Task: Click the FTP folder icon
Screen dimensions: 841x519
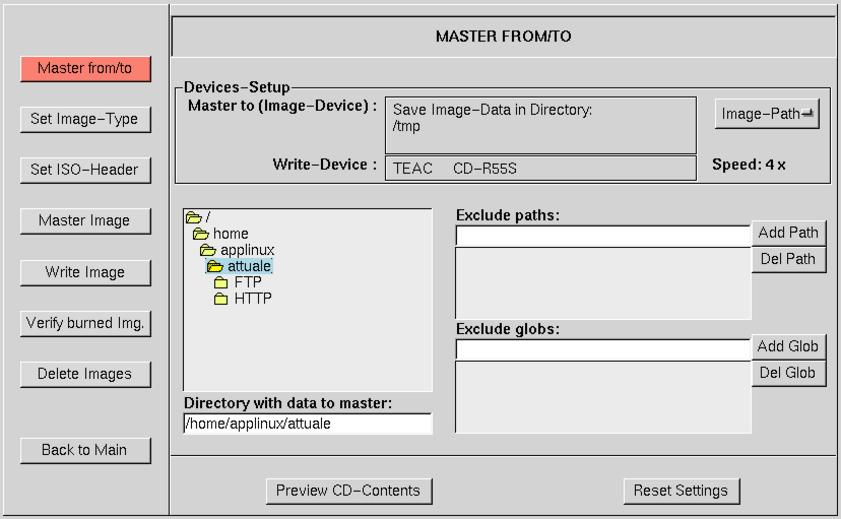Action: coord(222,283)
